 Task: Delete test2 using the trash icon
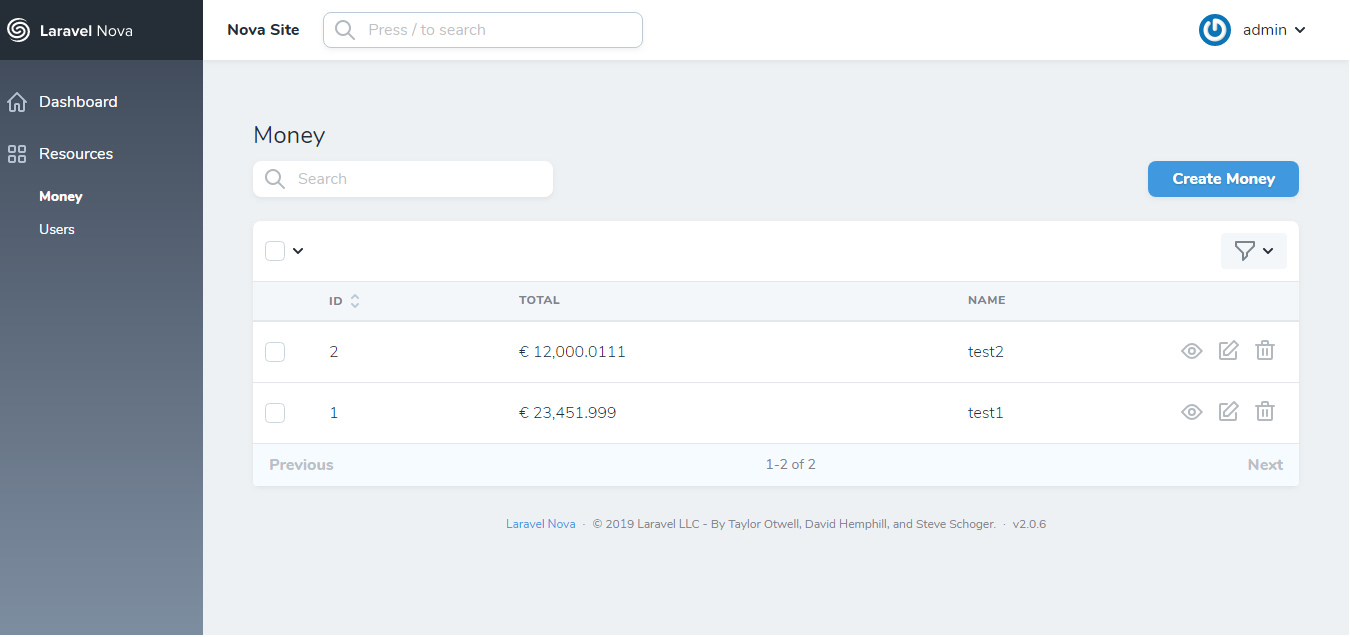pos(1265,351)
